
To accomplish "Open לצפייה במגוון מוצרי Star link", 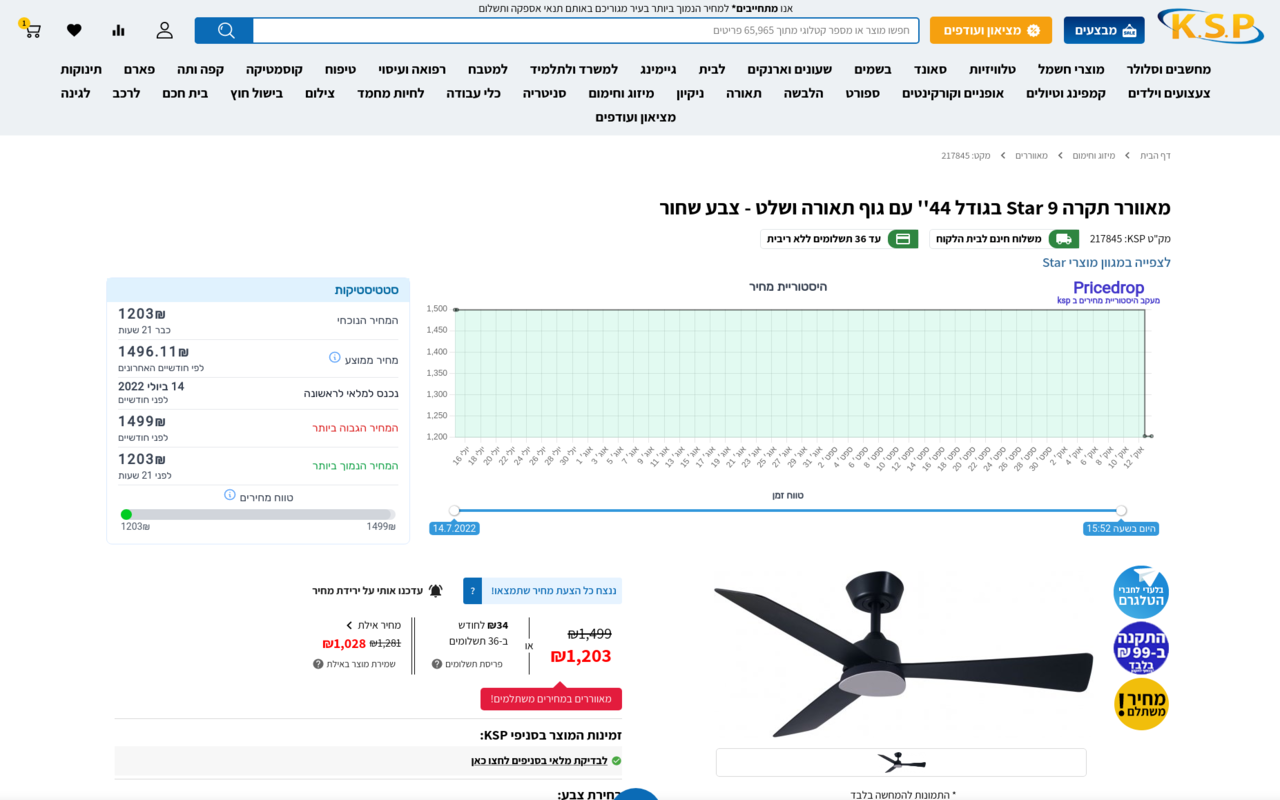I will pos(1106,262).
